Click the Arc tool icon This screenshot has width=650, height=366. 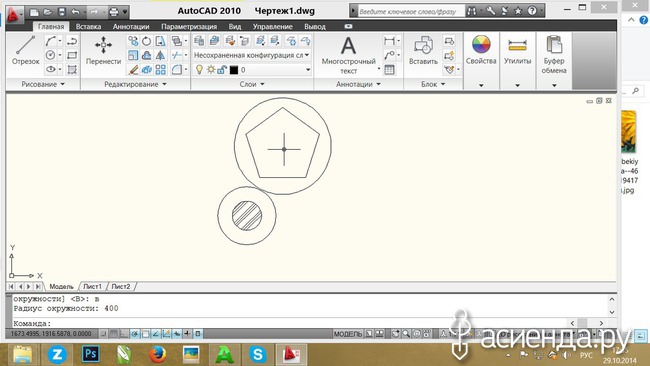pyautogui.click(x=51, y=41)
